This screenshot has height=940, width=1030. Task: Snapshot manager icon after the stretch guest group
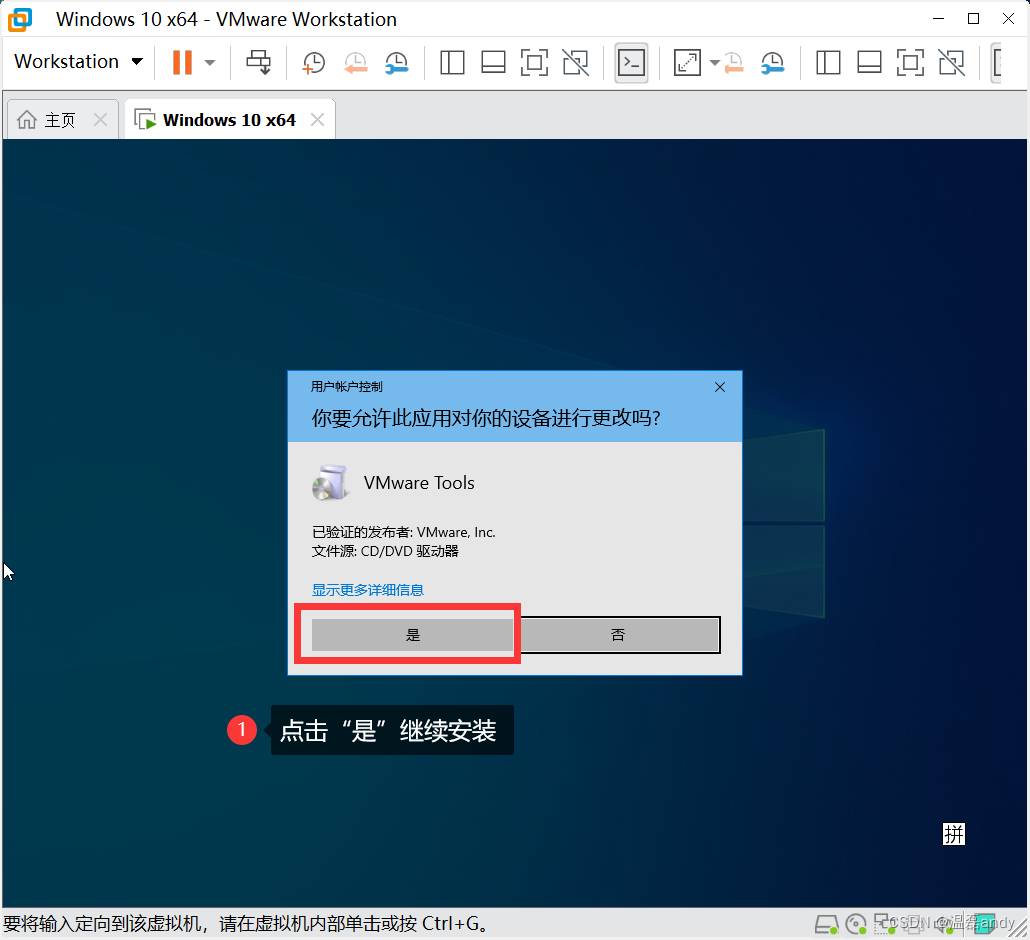(772, 63)
